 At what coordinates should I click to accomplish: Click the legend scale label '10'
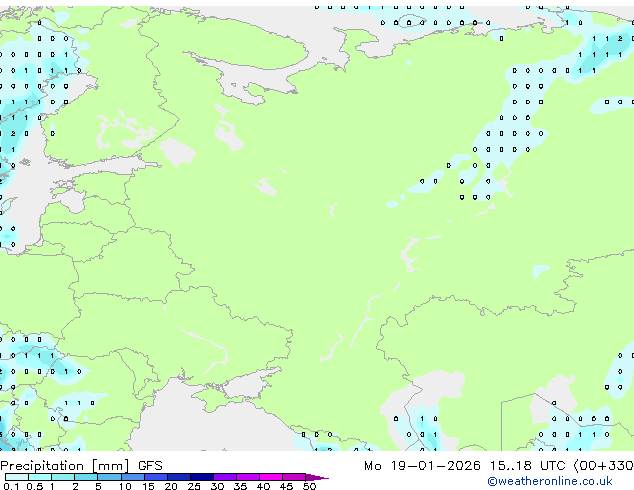pos(125,486)
